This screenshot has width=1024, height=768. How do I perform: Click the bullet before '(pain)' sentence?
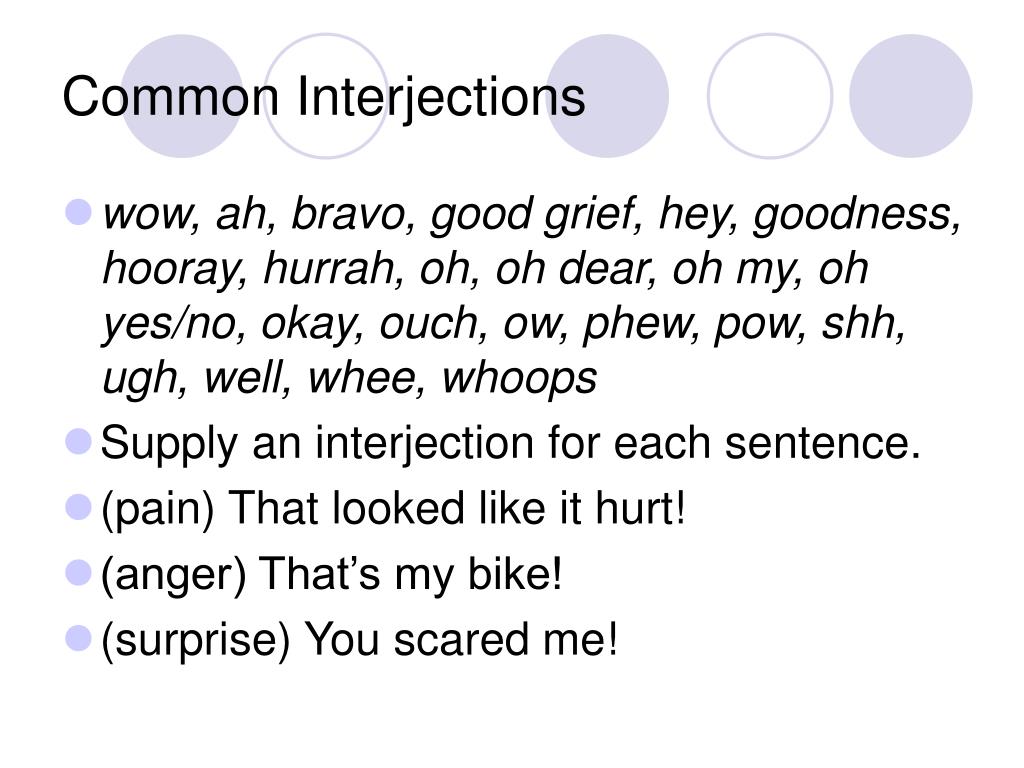tap(78, 507)
